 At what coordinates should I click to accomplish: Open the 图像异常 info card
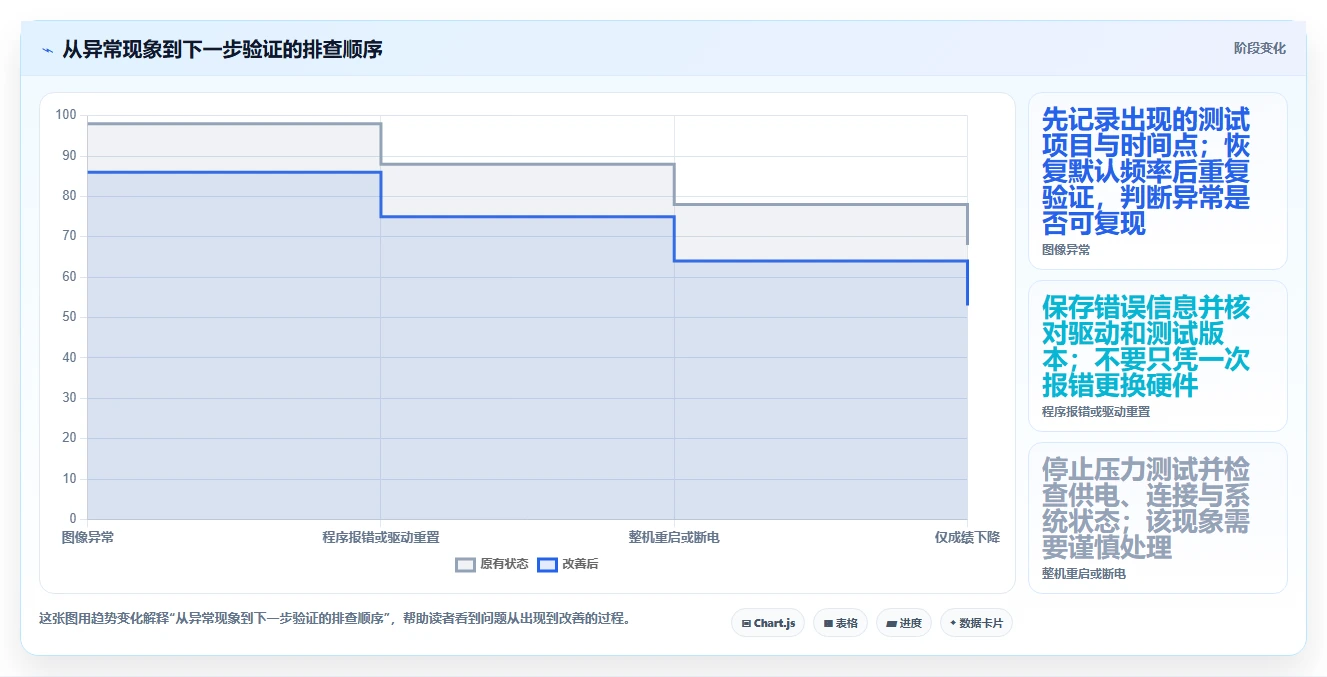coord(1157,181)
